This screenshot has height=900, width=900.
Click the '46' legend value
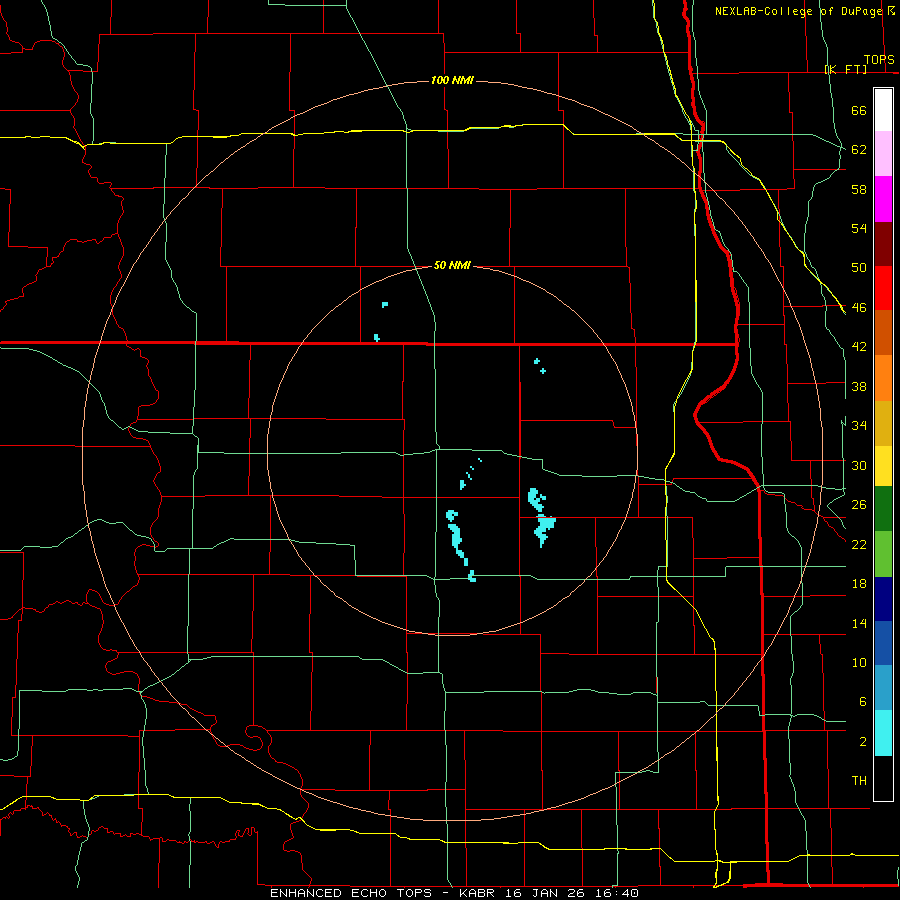click(x=859, y=308)
